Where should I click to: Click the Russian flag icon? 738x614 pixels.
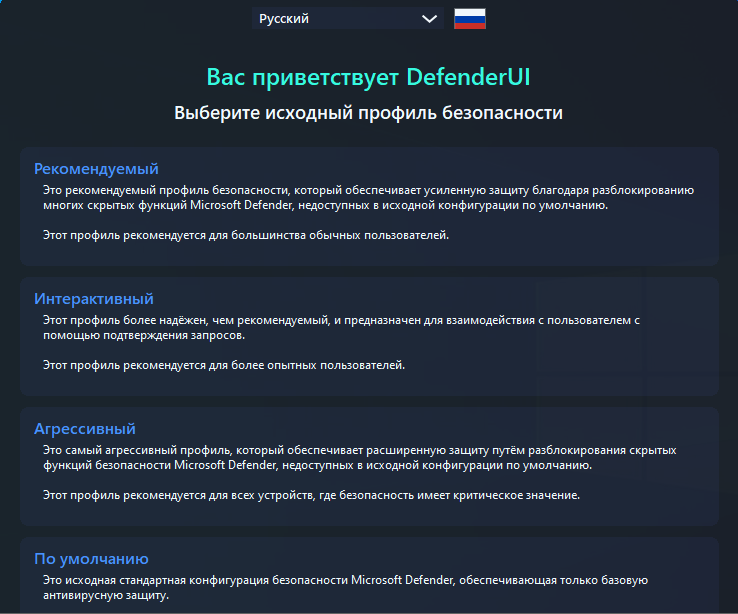pyautogui.click(x=470, y=19)
